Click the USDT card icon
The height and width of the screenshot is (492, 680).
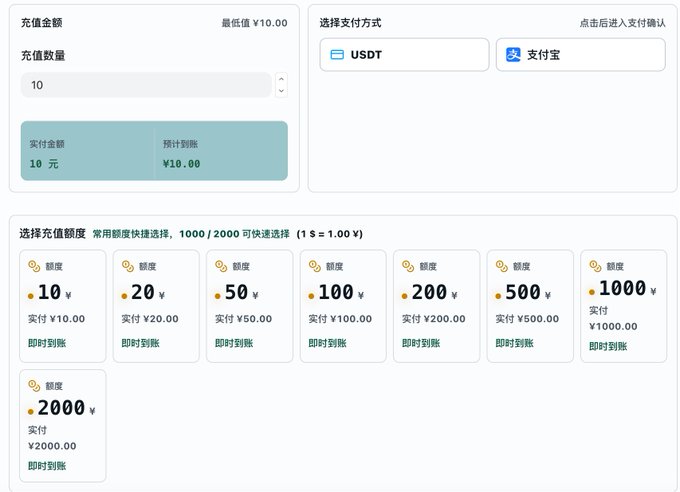337,55
